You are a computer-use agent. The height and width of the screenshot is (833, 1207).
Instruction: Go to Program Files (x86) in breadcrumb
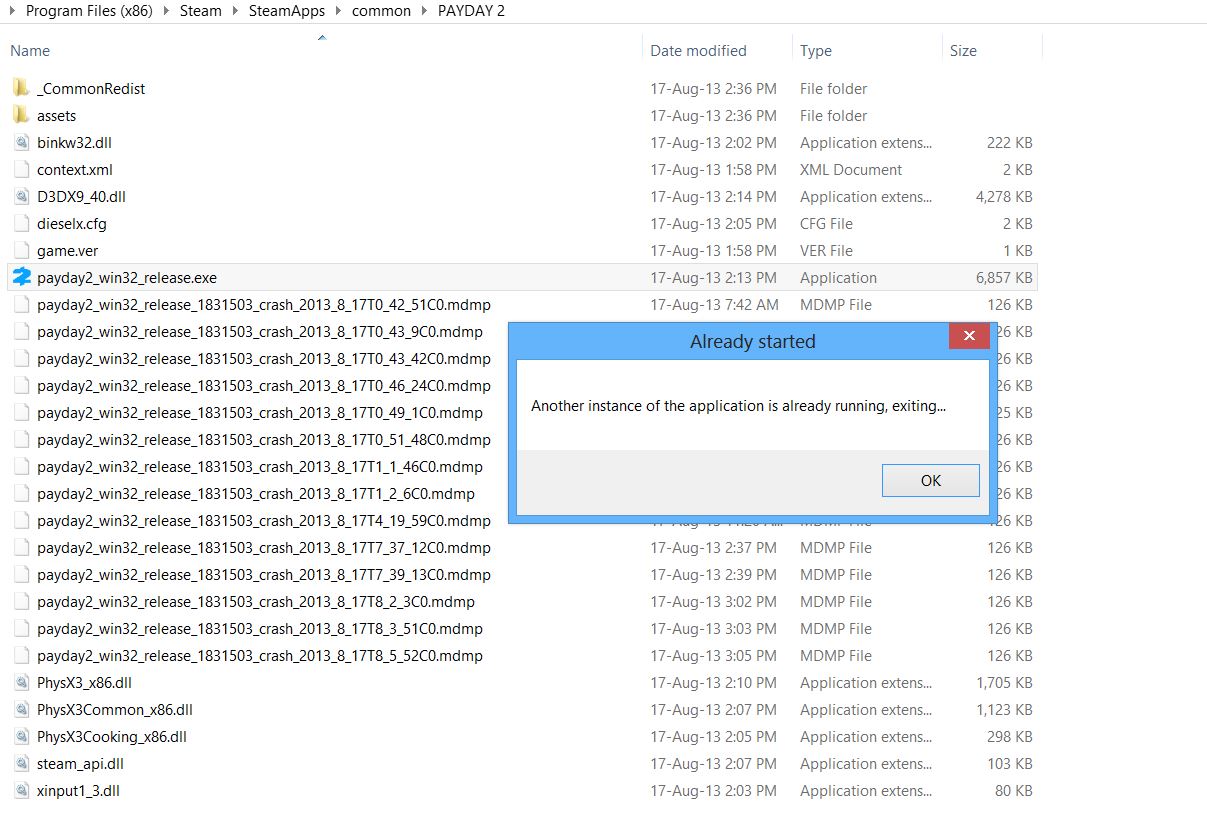point(89,11)
